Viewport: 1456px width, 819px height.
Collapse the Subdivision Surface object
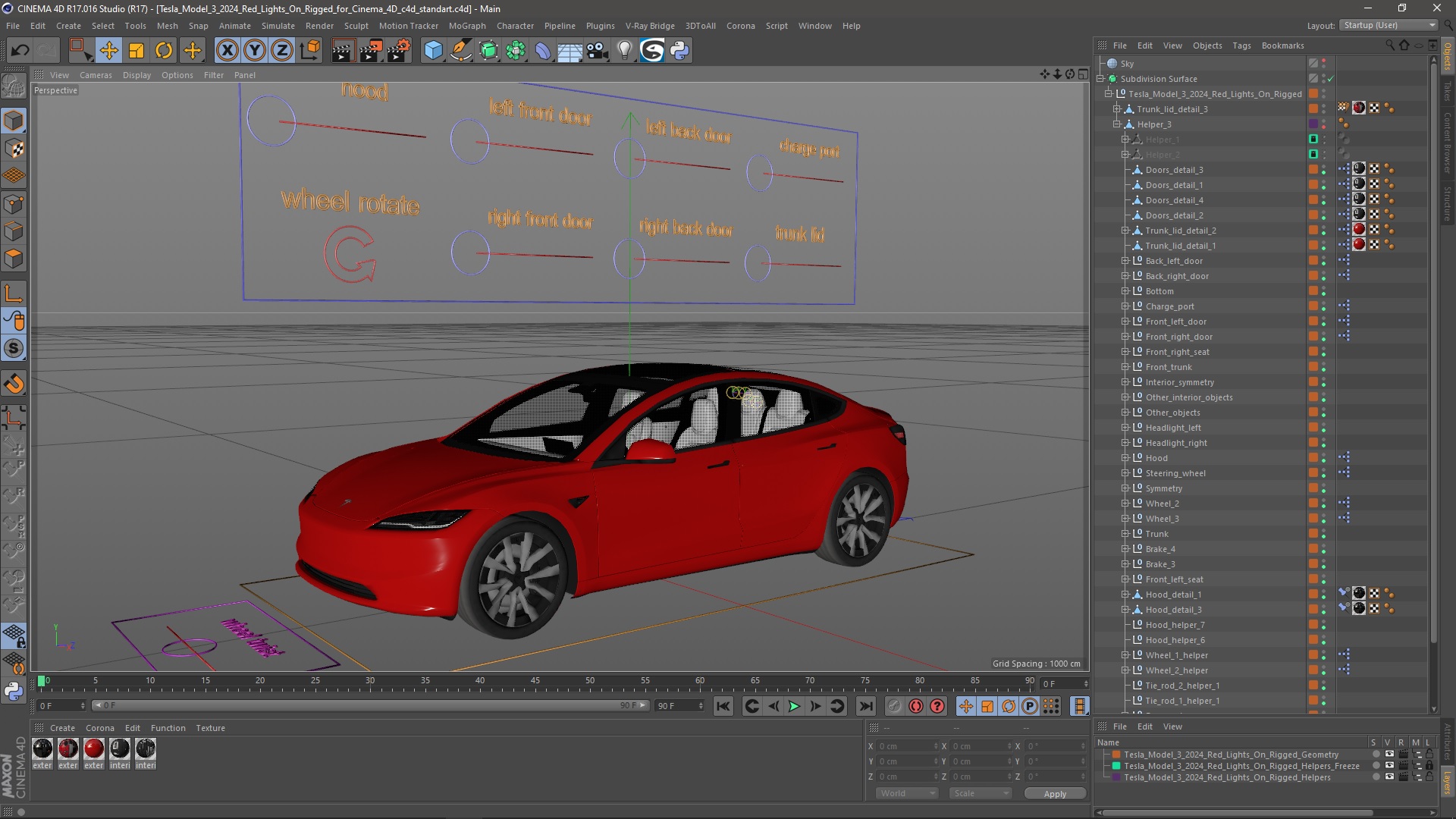1100,79
